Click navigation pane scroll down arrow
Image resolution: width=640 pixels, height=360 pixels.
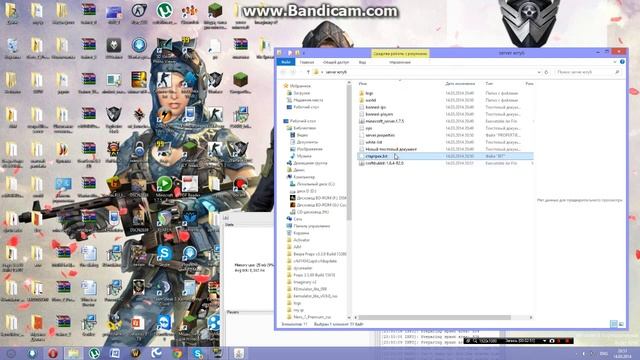click(349, 317)
